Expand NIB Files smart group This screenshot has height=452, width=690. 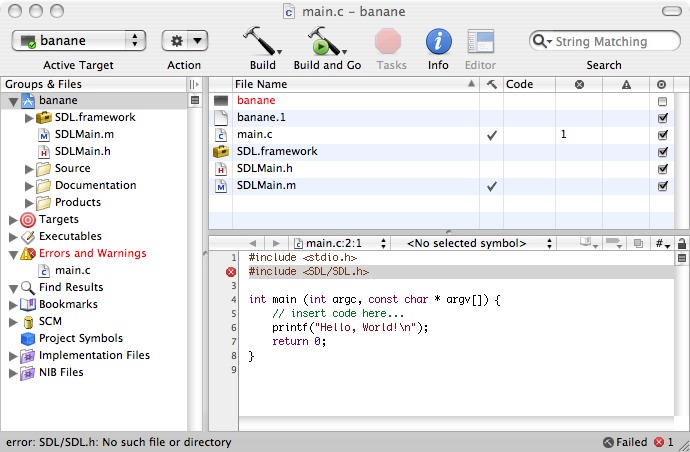13,373
